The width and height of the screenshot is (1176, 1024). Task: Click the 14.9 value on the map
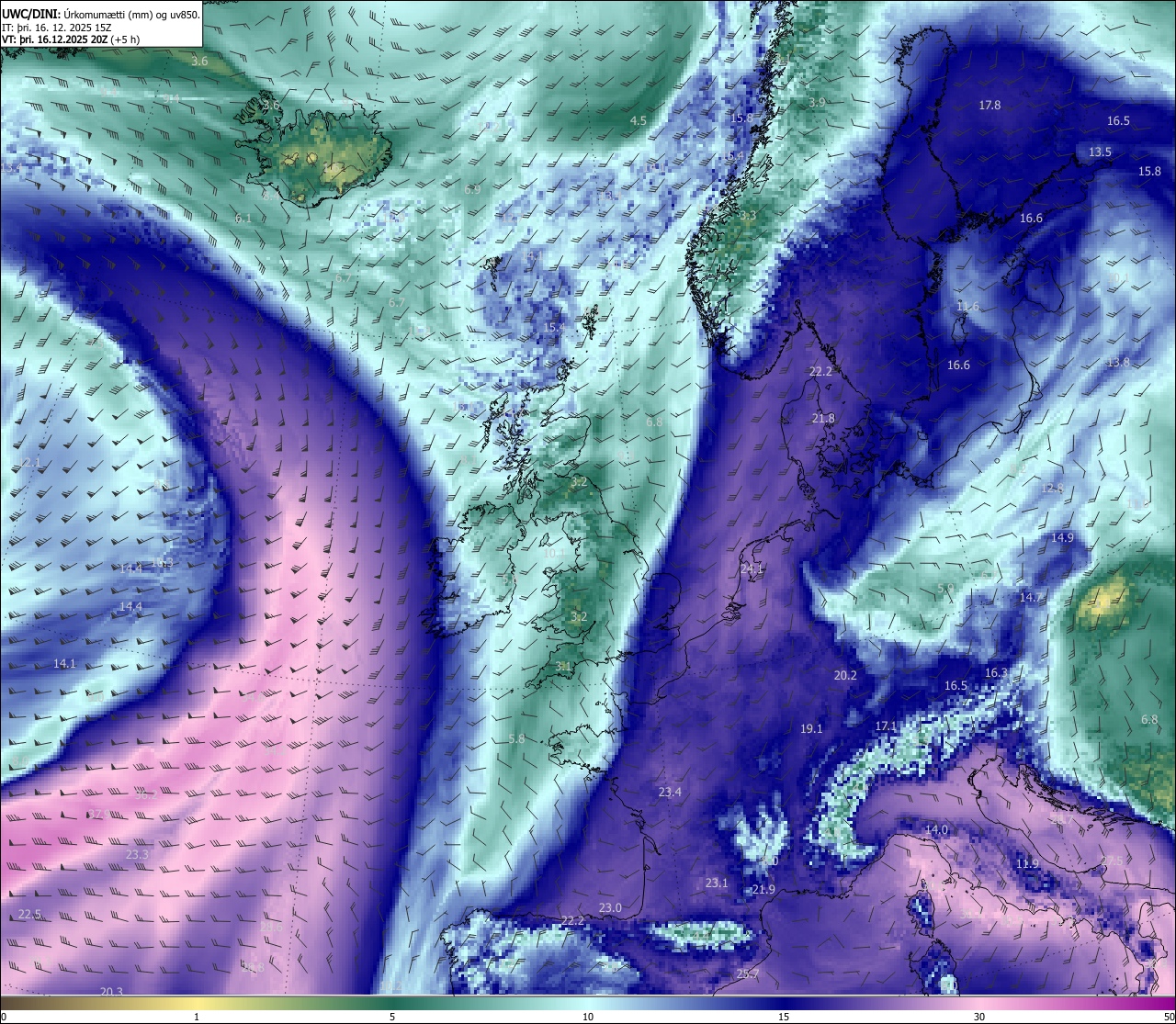pyautogui.click(x=1062, y=538)
